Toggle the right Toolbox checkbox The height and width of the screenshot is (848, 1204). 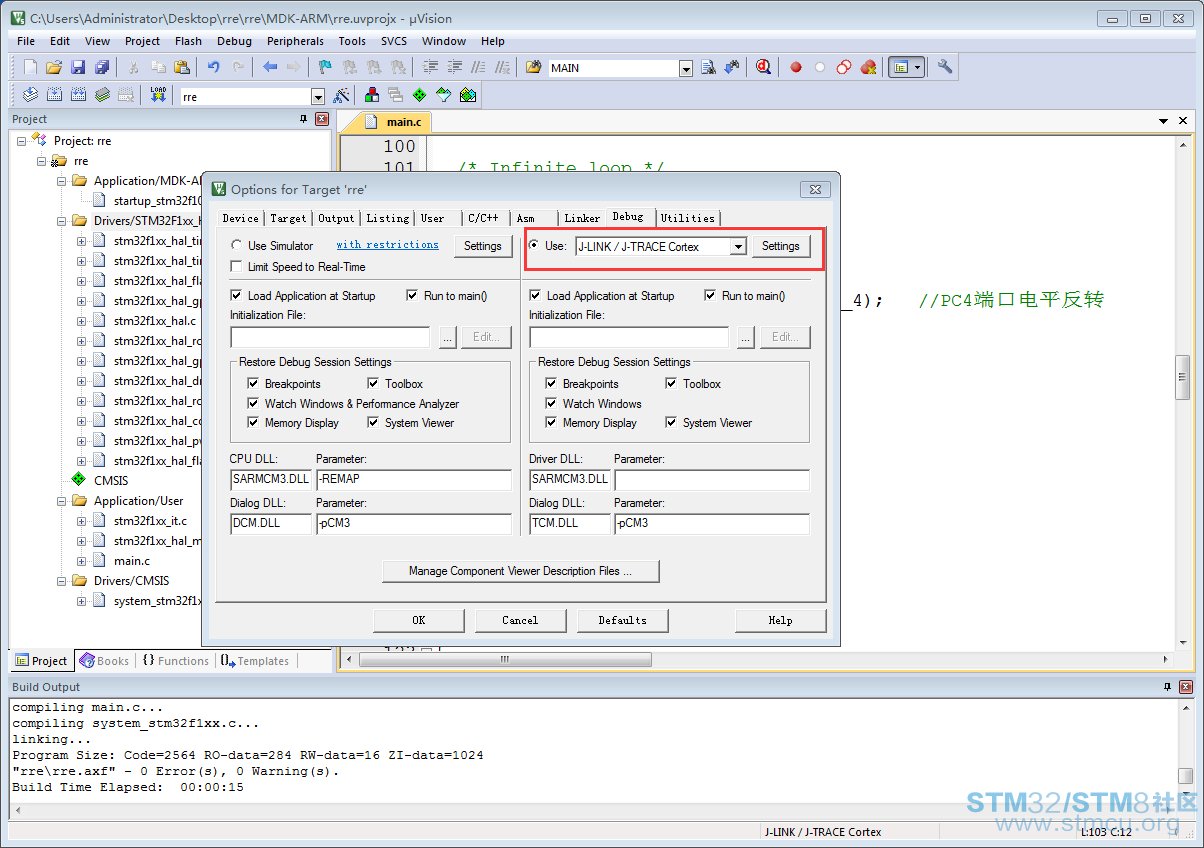pyautogui.click(x=671, y=383)
